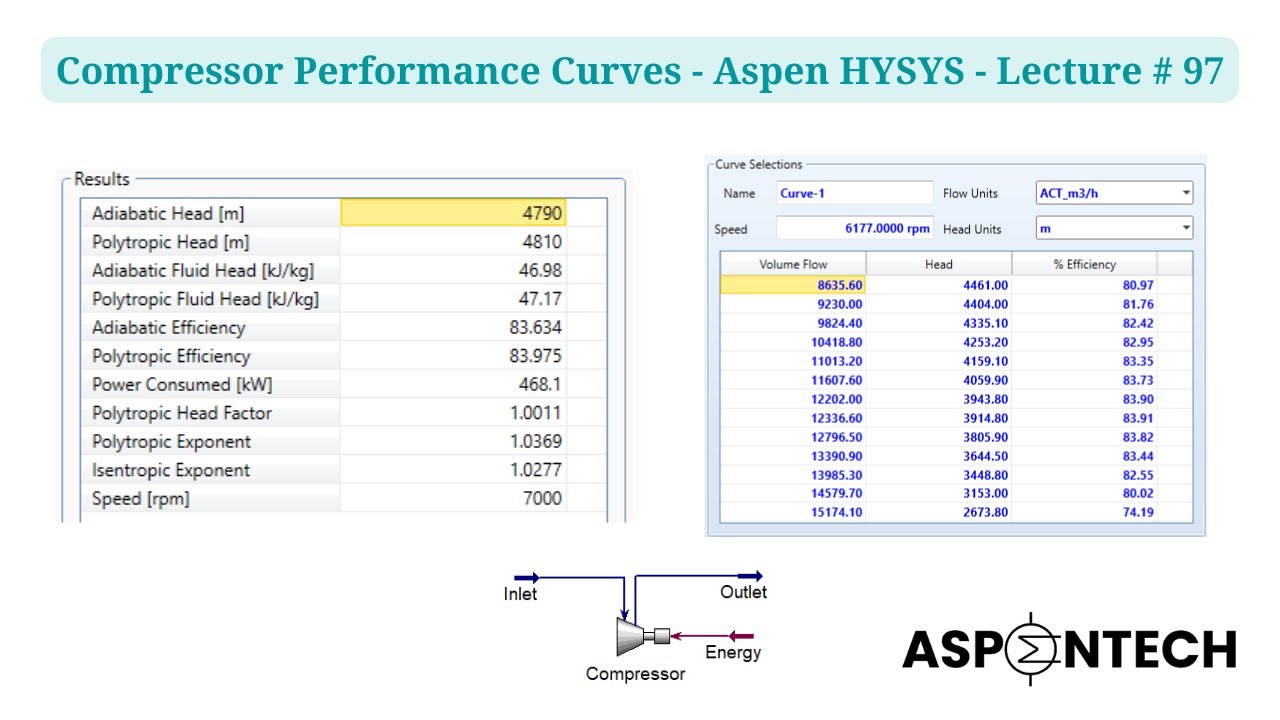Click the Compressor icon in the flowsheet
The height and width of the screenshot is (720, 1280).
(642, 636)
